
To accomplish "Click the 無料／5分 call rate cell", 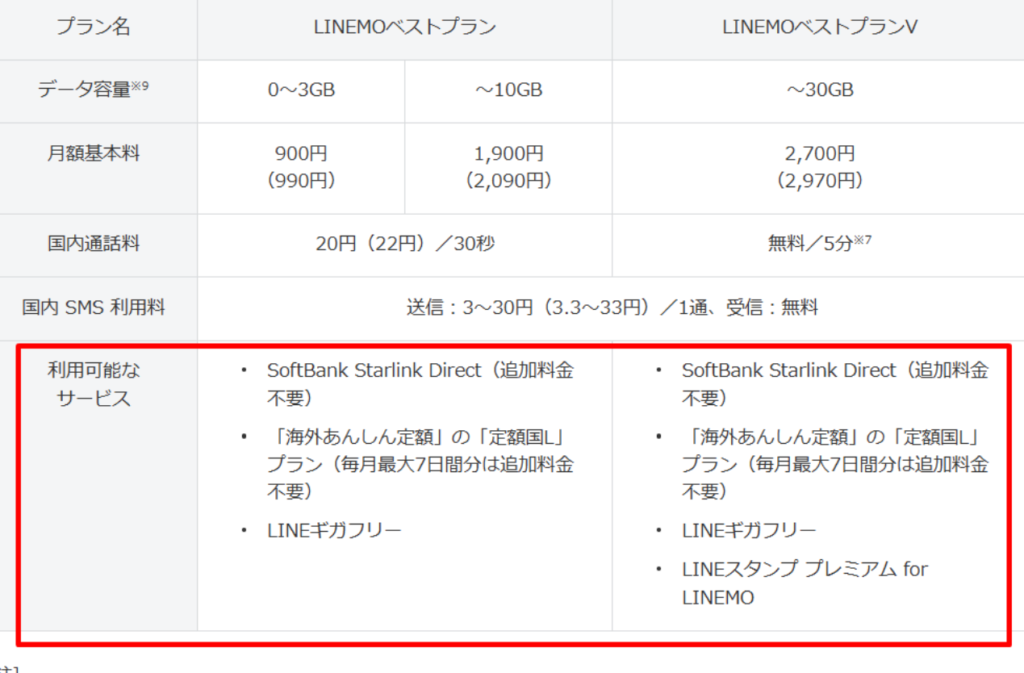I will pos(820,243).
